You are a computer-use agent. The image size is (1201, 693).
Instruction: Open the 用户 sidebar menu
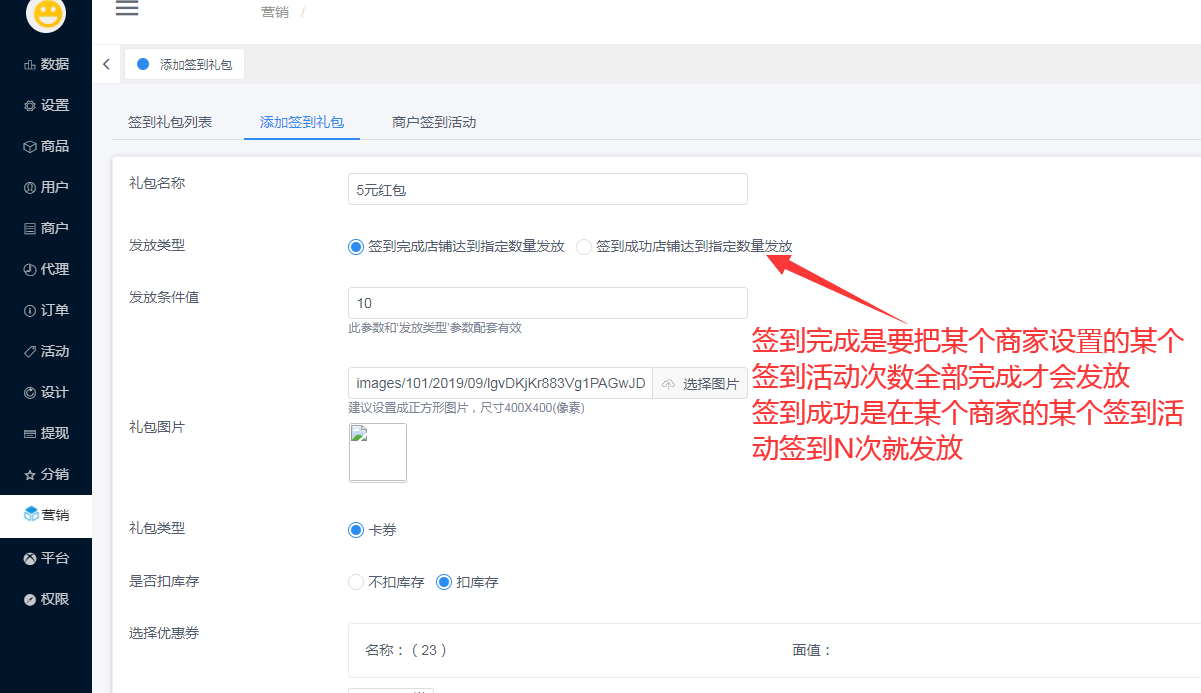(46, 187)
